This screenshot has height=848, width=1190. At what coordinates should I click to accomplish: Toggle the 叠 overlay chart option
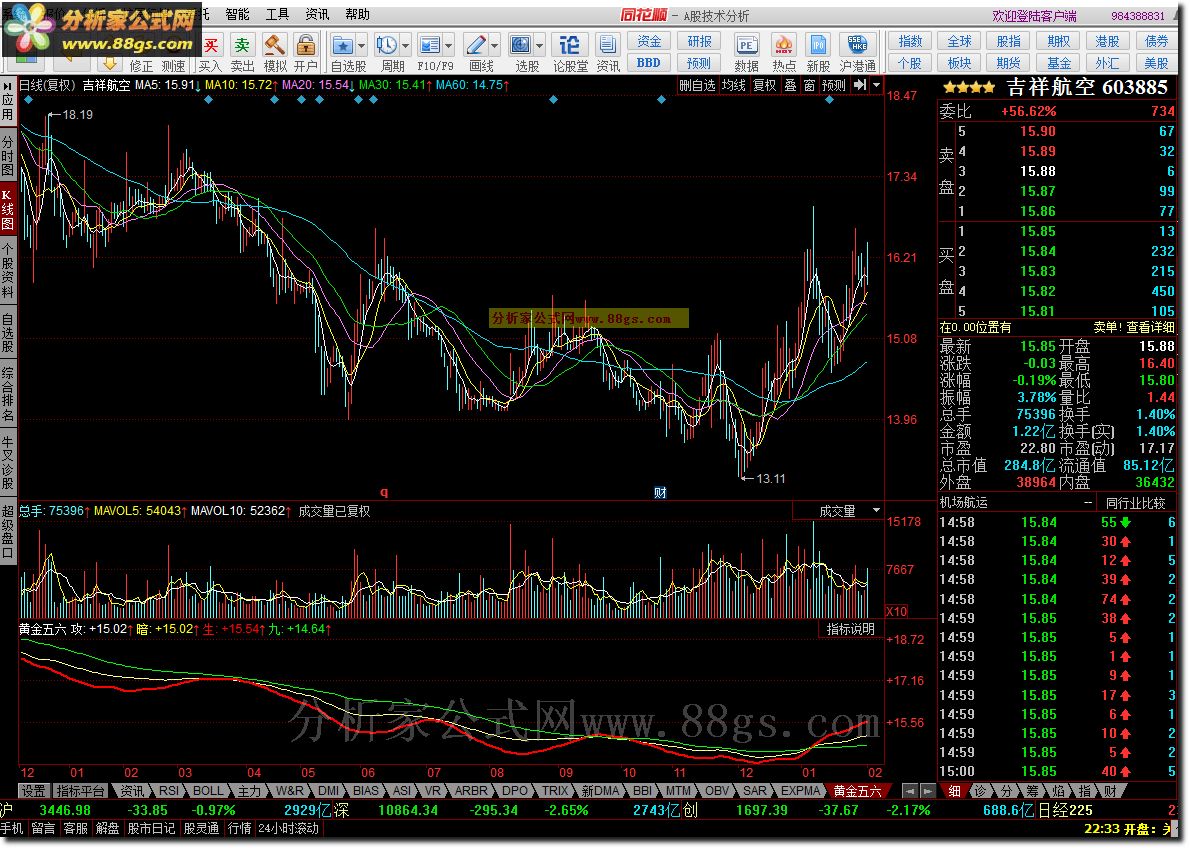click(x=790, y=86)
